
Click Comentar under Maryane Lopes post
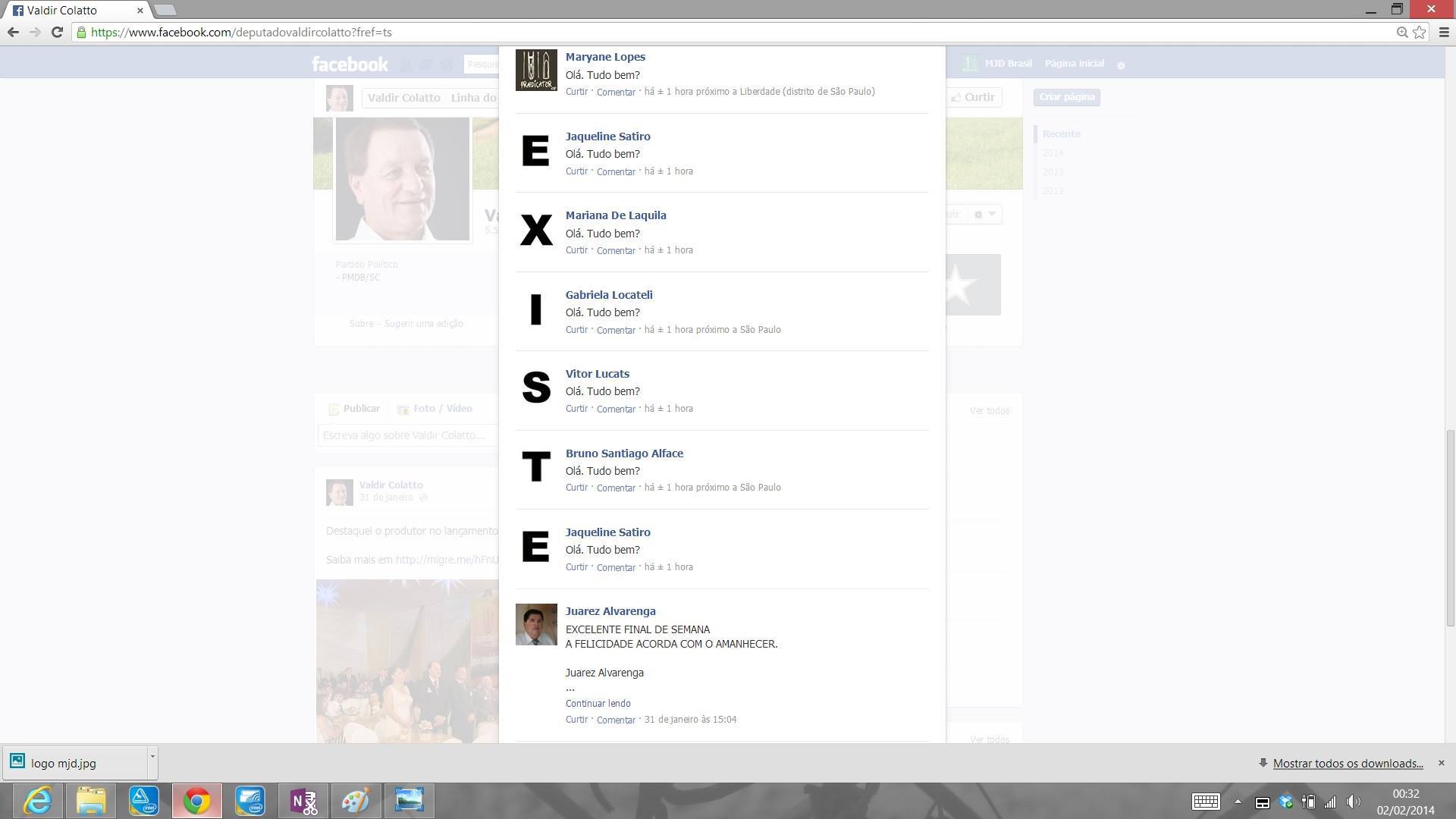(616, 93)
